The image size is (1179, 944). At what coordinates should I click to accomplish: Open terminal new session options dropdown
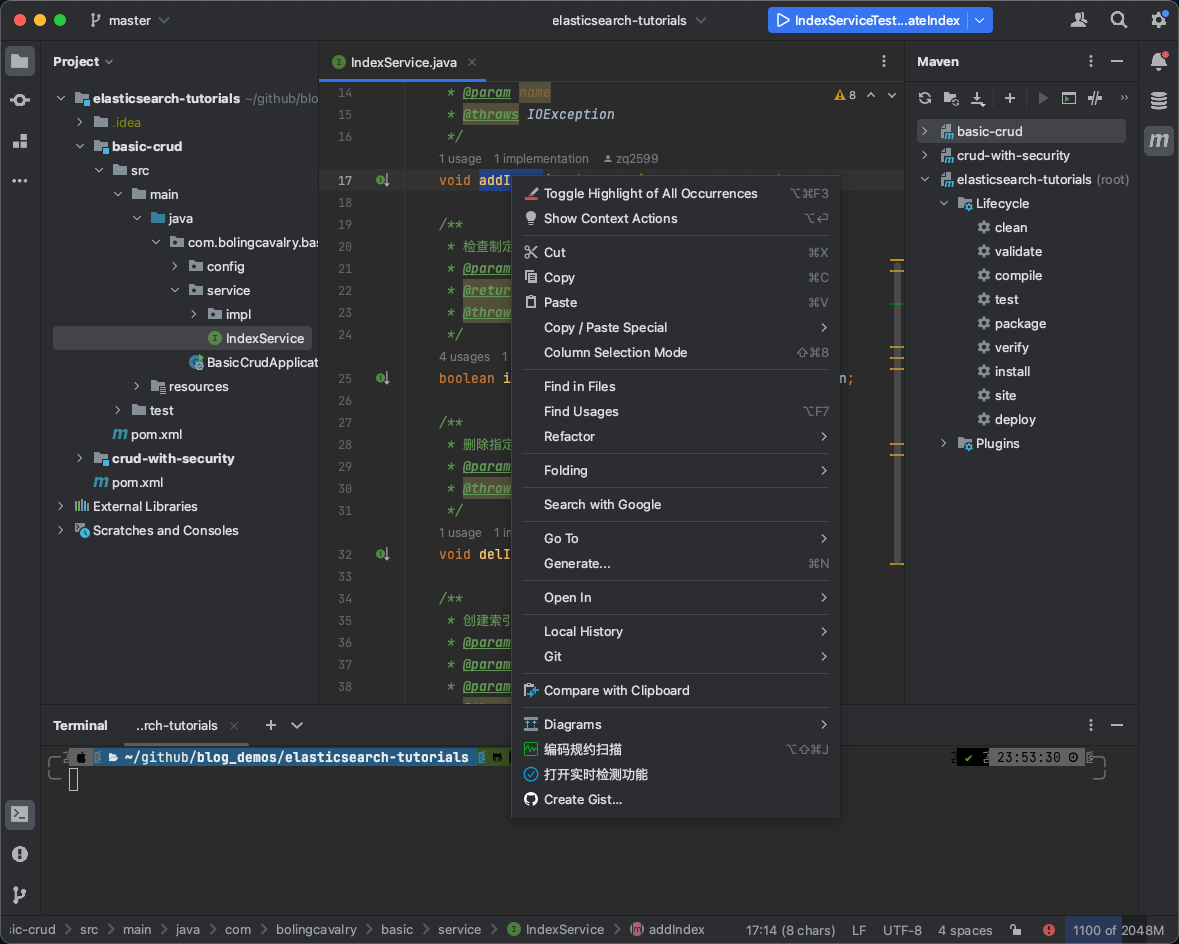coord(297,725)
